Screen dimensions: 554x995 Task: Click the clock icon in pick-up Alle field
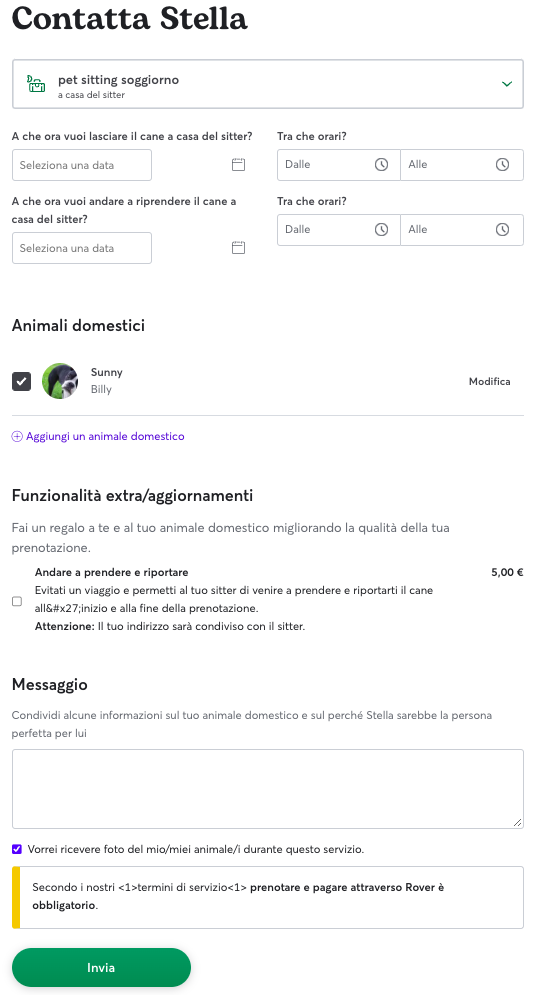click(502, 230)
